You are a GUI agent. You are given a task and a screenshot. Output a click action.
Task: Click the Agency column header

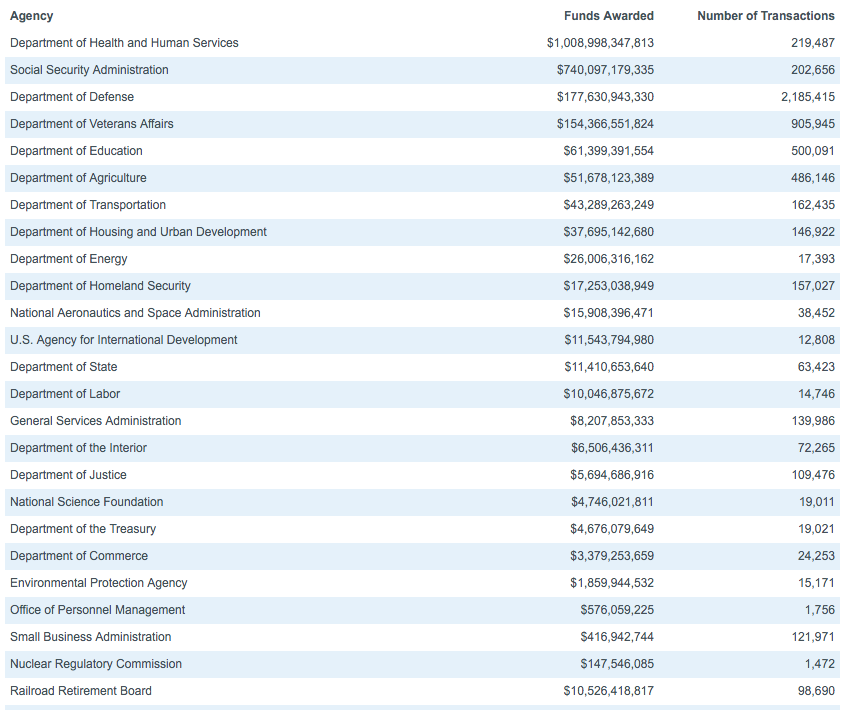[x=31, y=16]
